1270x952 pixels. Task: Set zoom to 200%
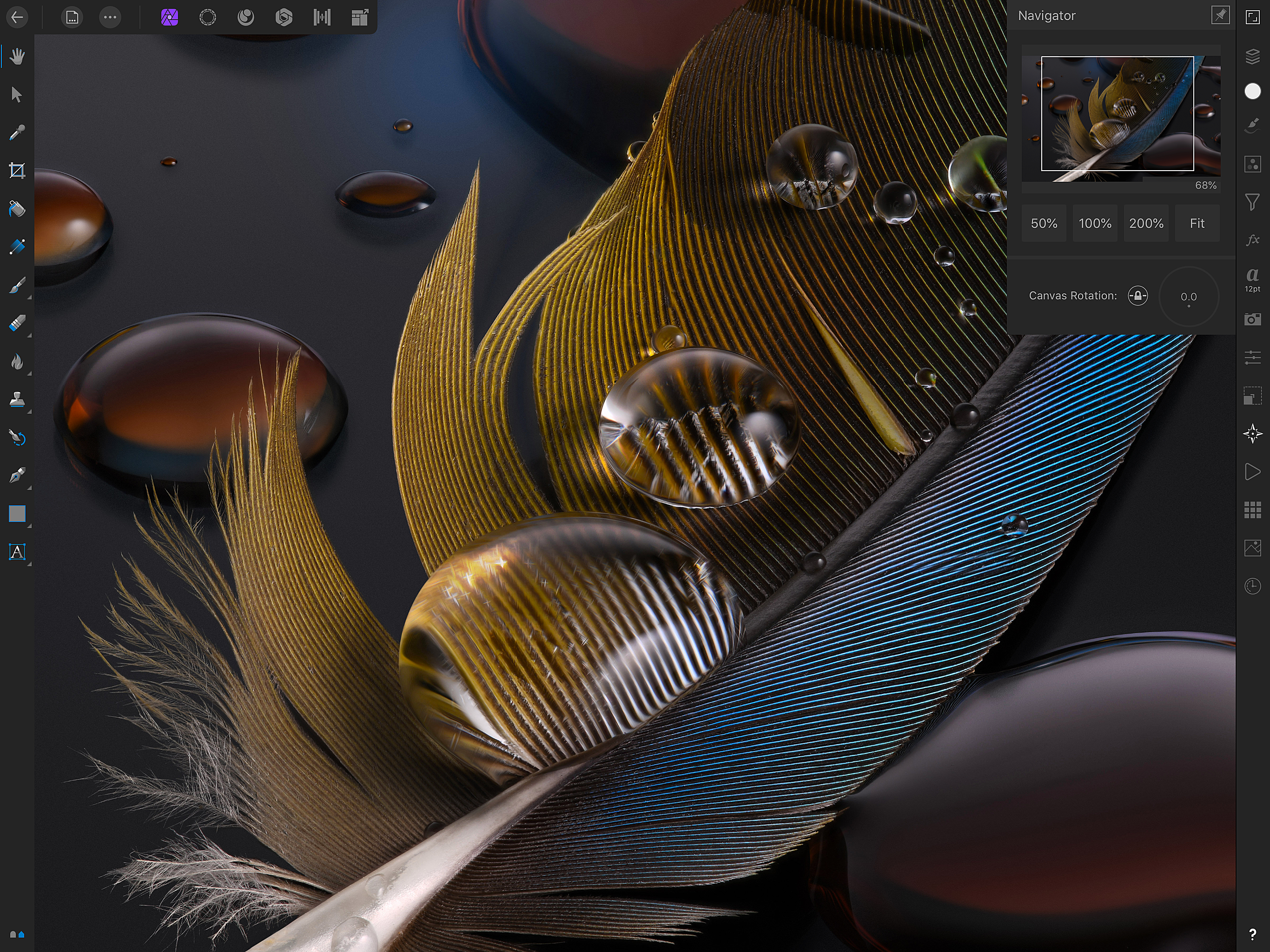point(1146,224)
